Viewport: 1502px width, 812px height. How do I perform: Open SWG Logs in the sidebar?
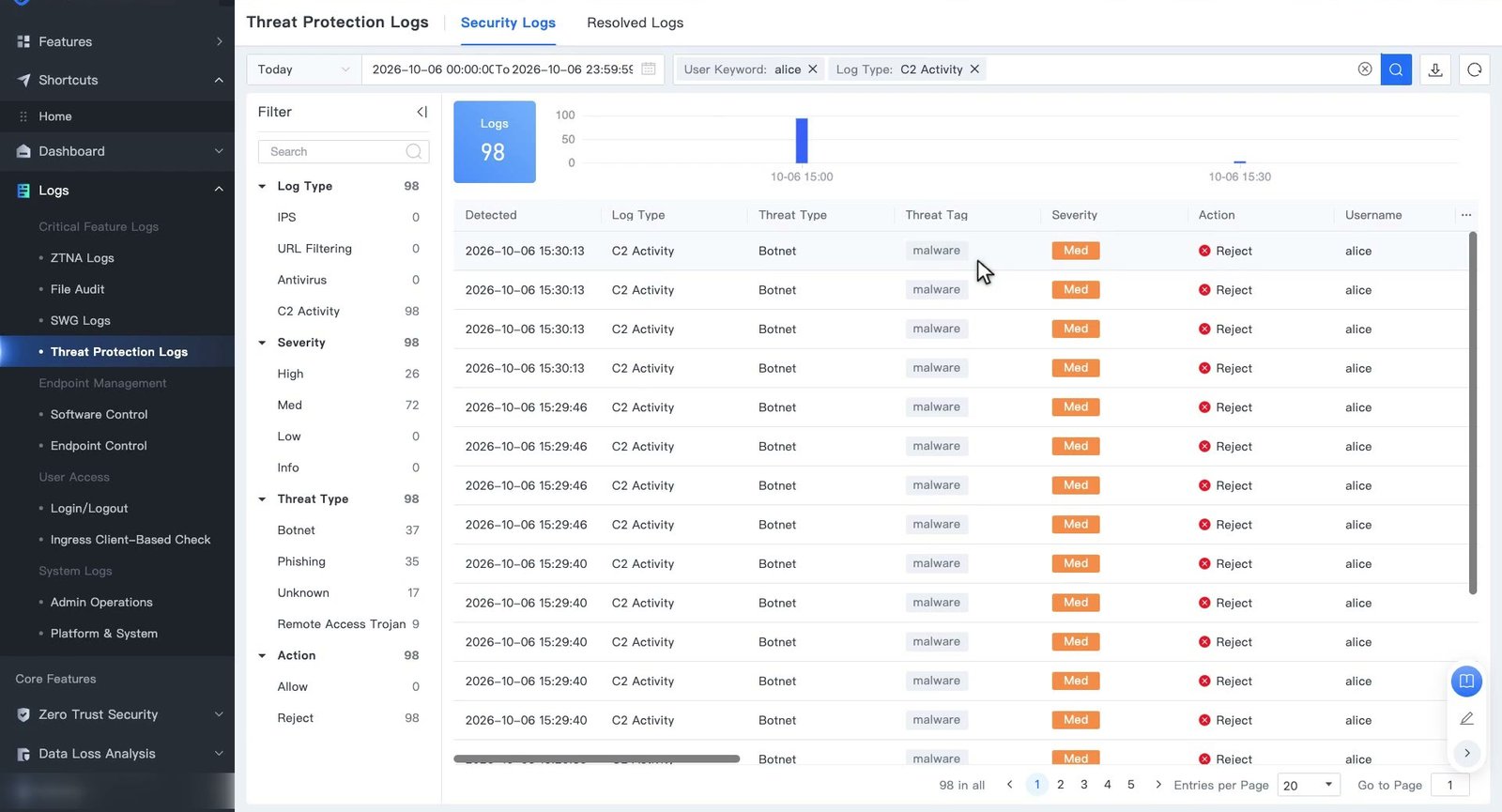coord(80,320)
